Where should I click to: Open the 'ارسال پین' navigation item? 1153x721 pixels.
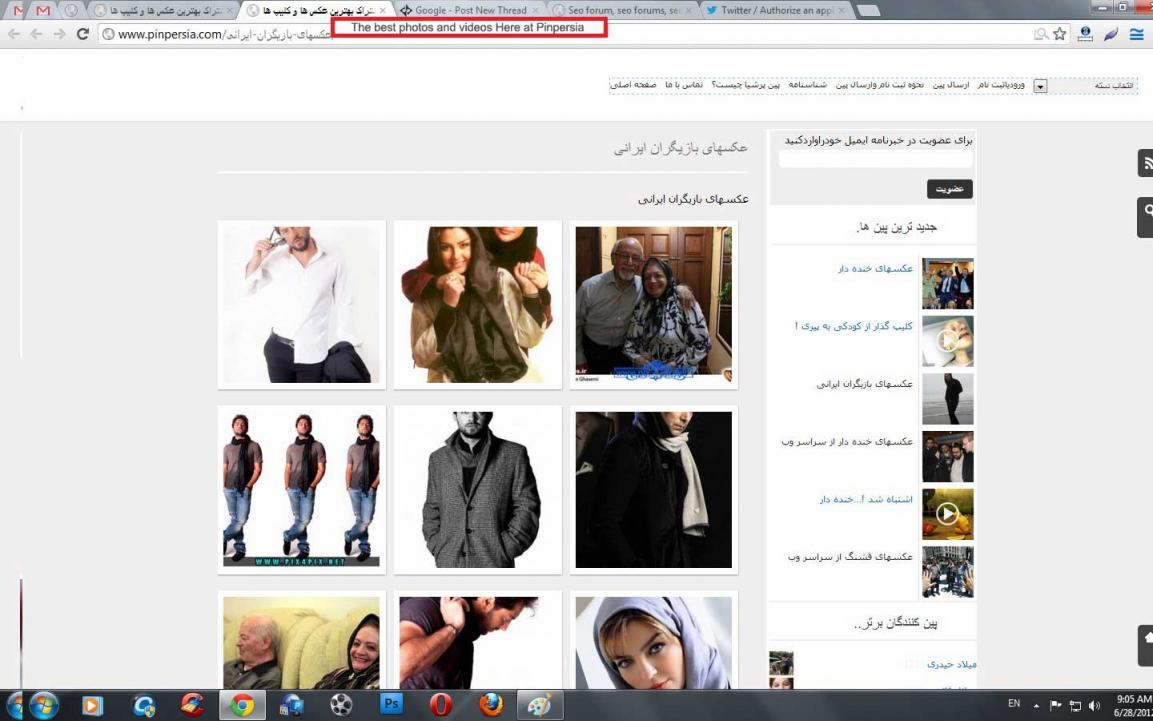951,85
